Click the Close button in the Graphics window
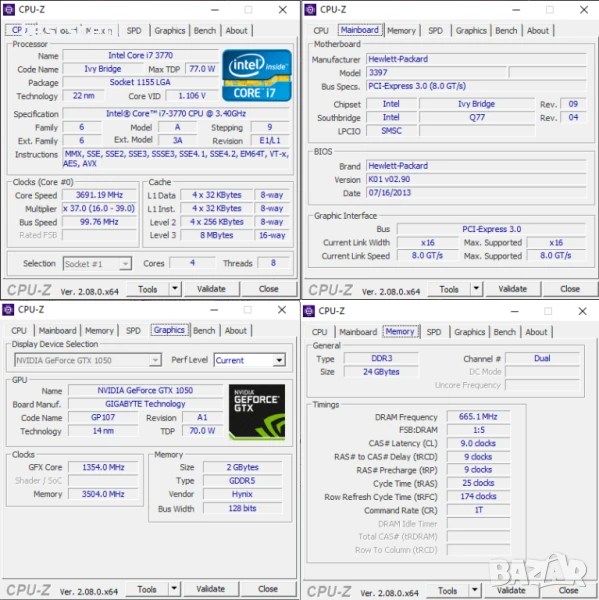This screenshot has height=600, width=599. click(x=268, y=589)
